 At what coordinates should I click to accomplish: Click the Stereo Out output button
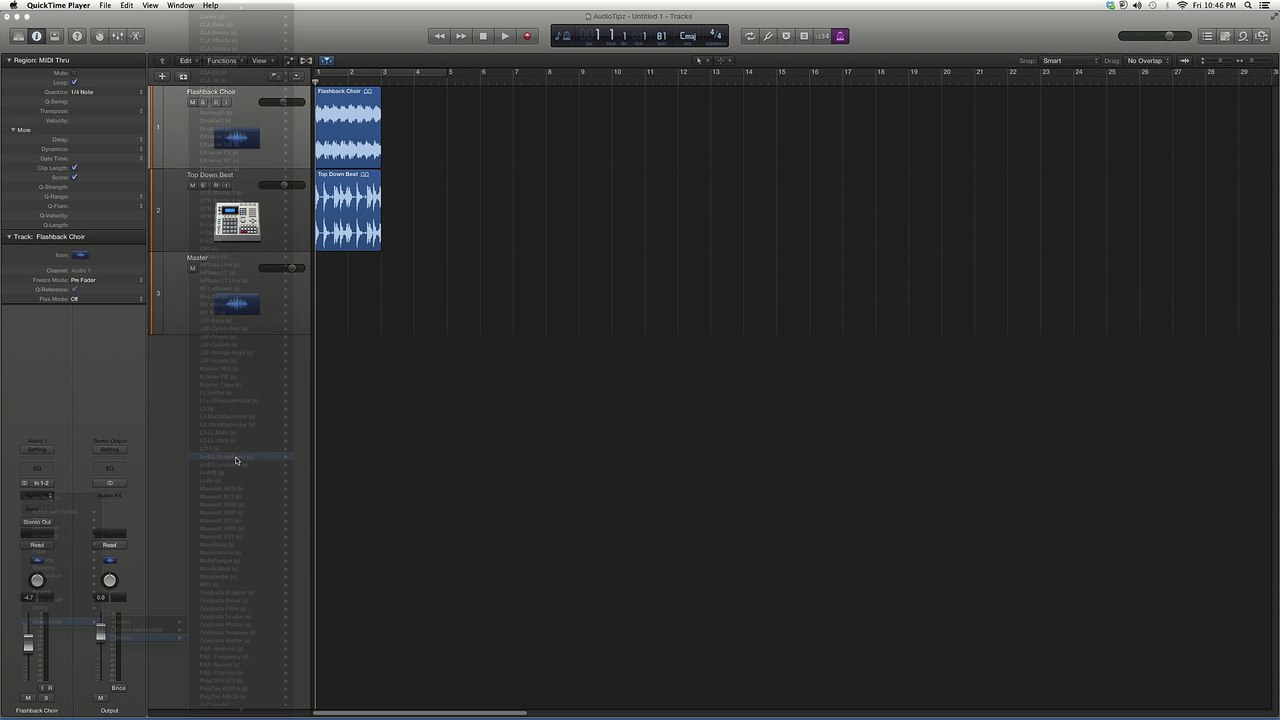coord(37,522)
